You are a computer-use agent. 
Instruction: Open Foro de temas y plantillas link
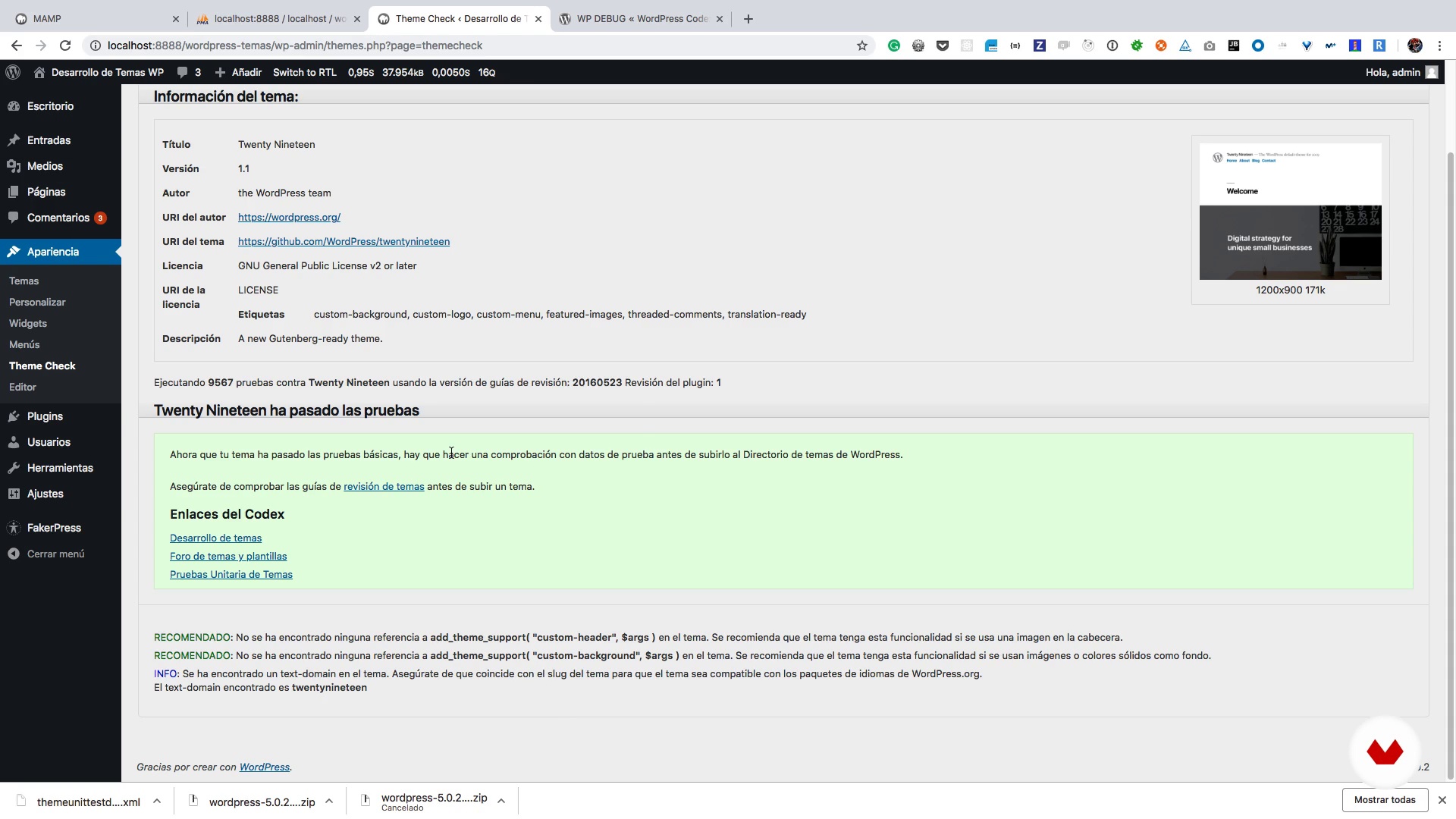pos(228,556)
